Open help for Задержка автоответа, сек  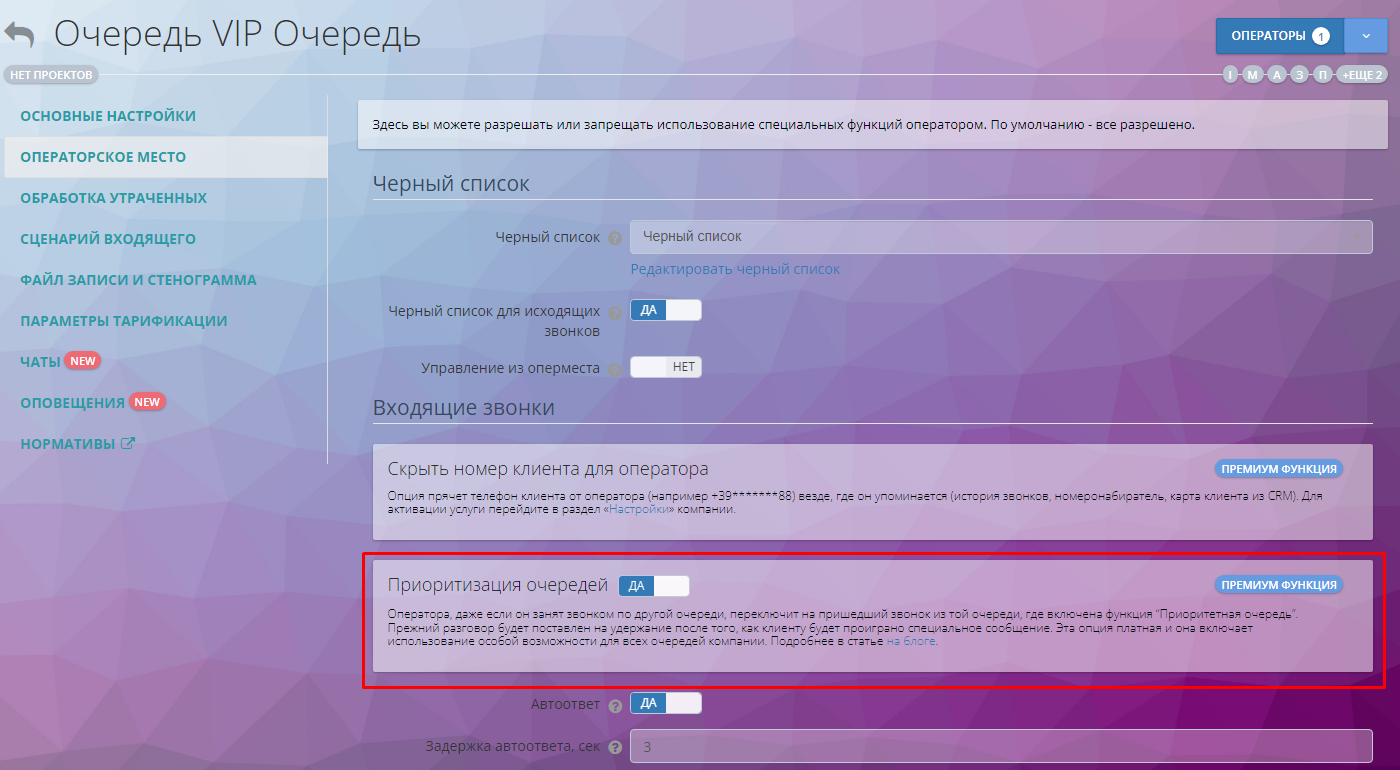coord(615,747)
